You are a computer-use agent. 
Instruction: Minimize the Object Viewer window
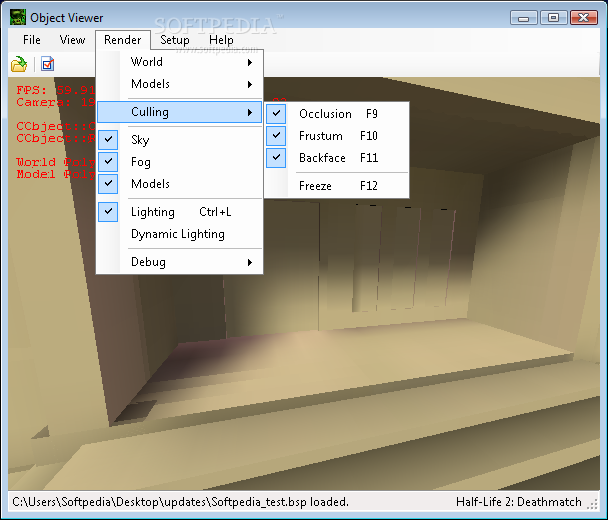(523, 17)
